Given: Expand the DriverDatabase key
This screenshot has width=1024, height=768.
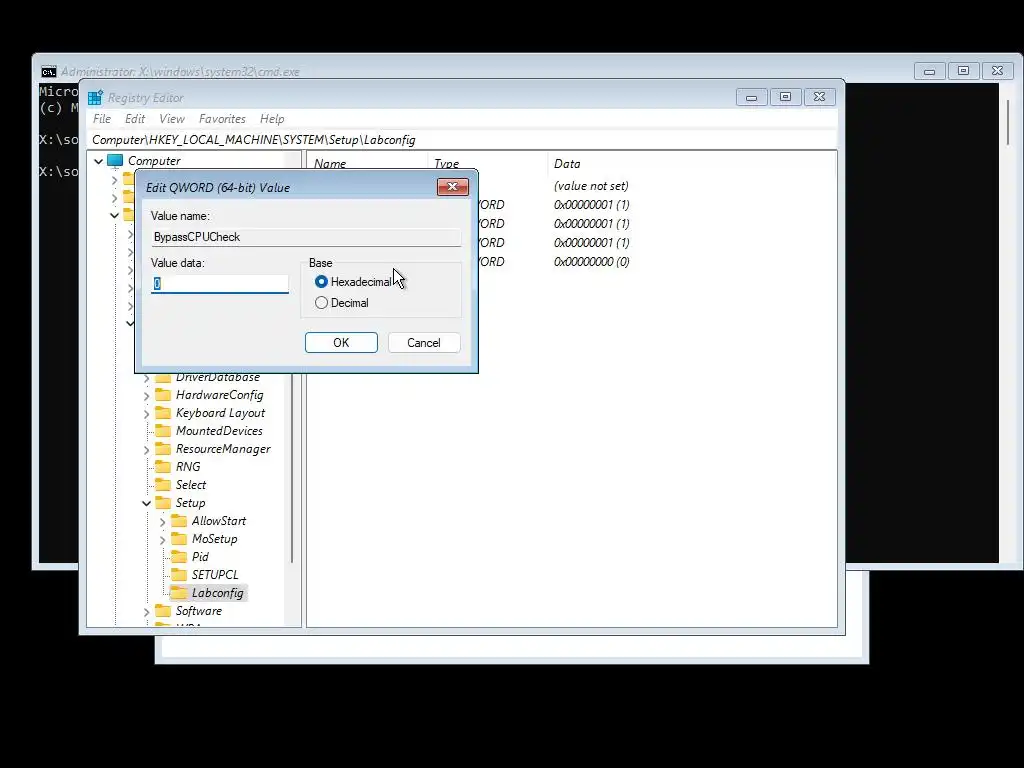Looking at the screenshot, I should click(146, 377).
